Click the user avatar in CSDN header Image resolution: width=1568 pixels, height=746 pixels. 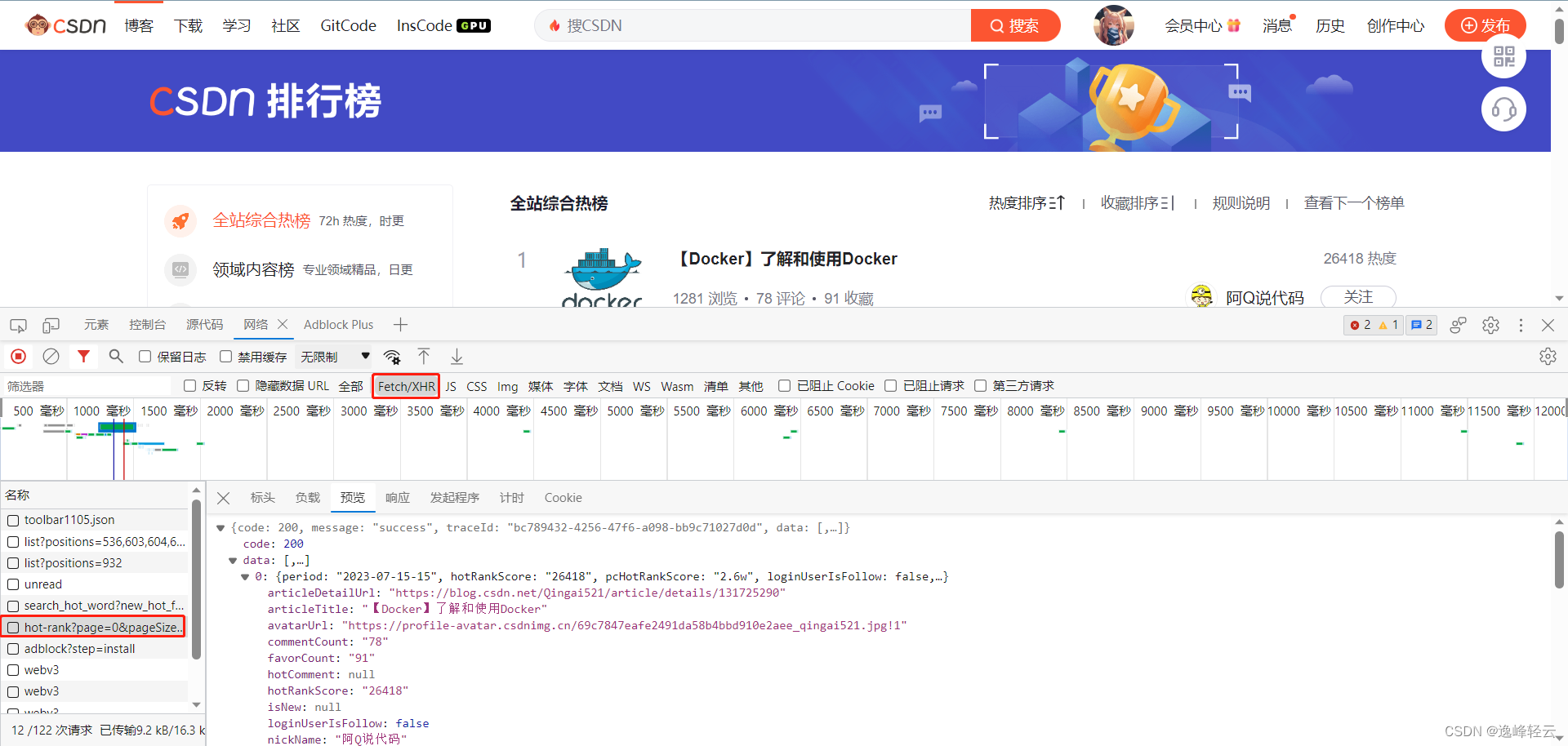[x=1114, y=25]
